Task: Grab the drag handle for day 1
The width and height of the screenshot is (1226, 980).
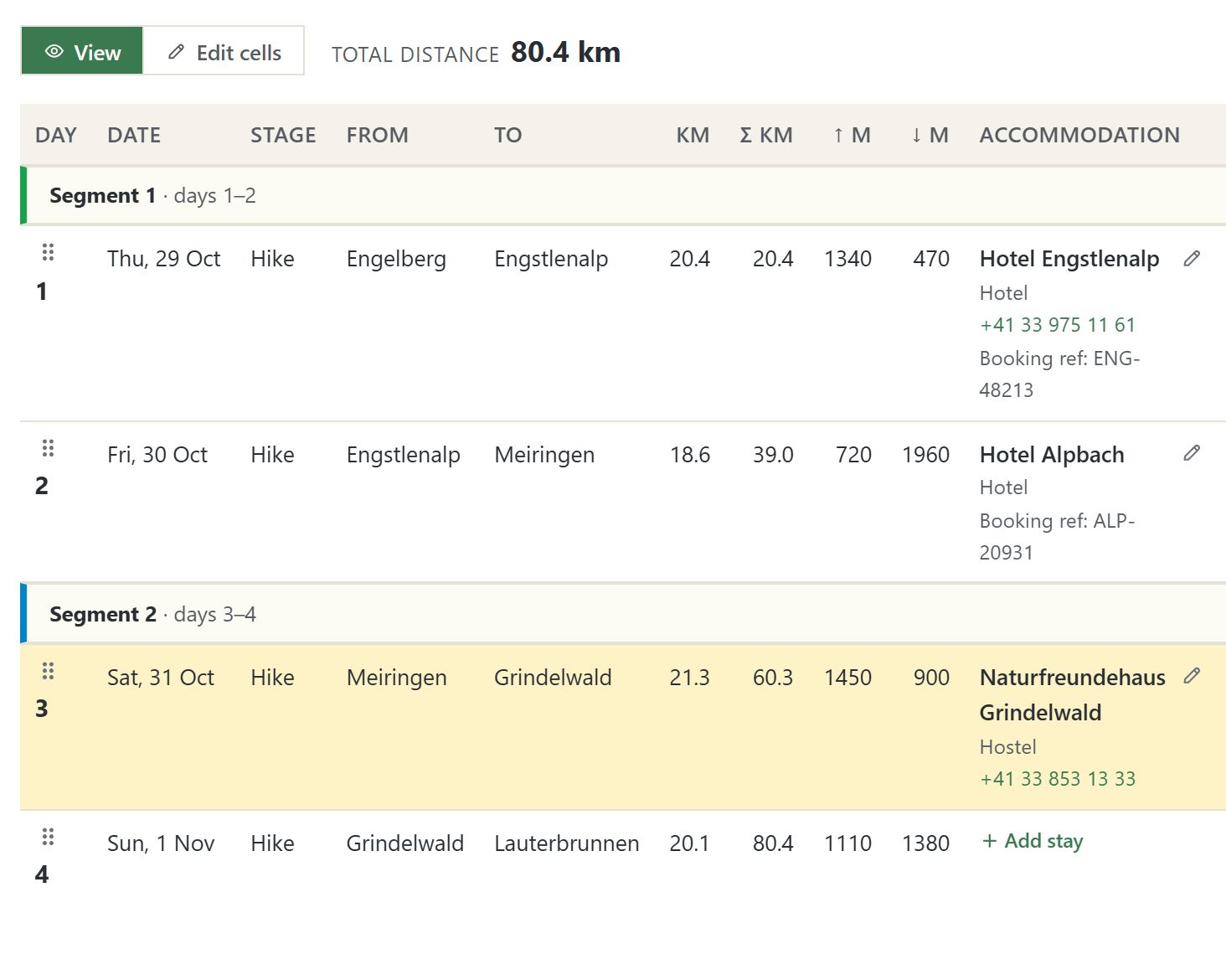Action: pyautogui.click(x=48, y=252)
